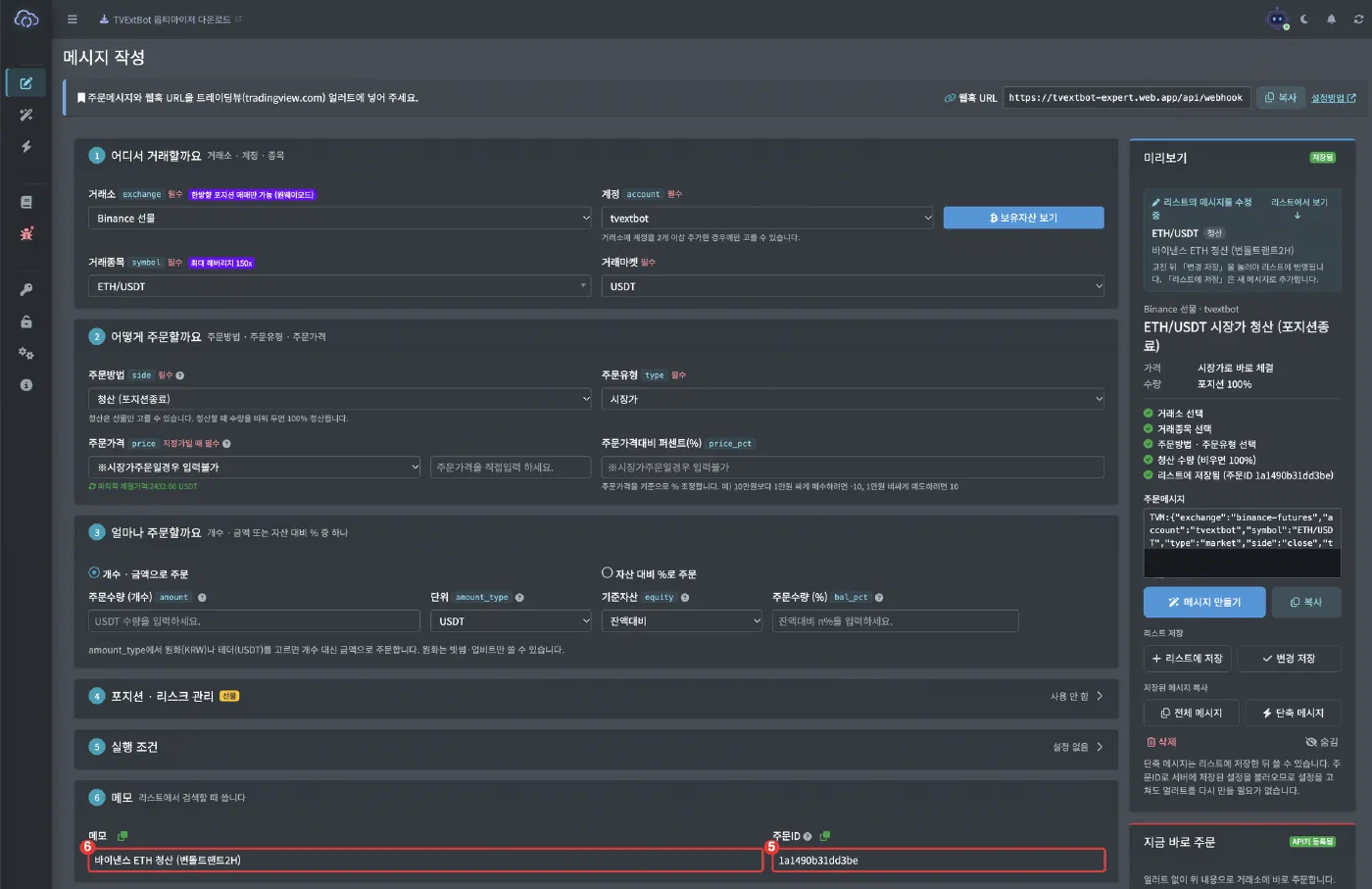Open notifications bell
The image size is (1372, 889).
(1331, 19)
